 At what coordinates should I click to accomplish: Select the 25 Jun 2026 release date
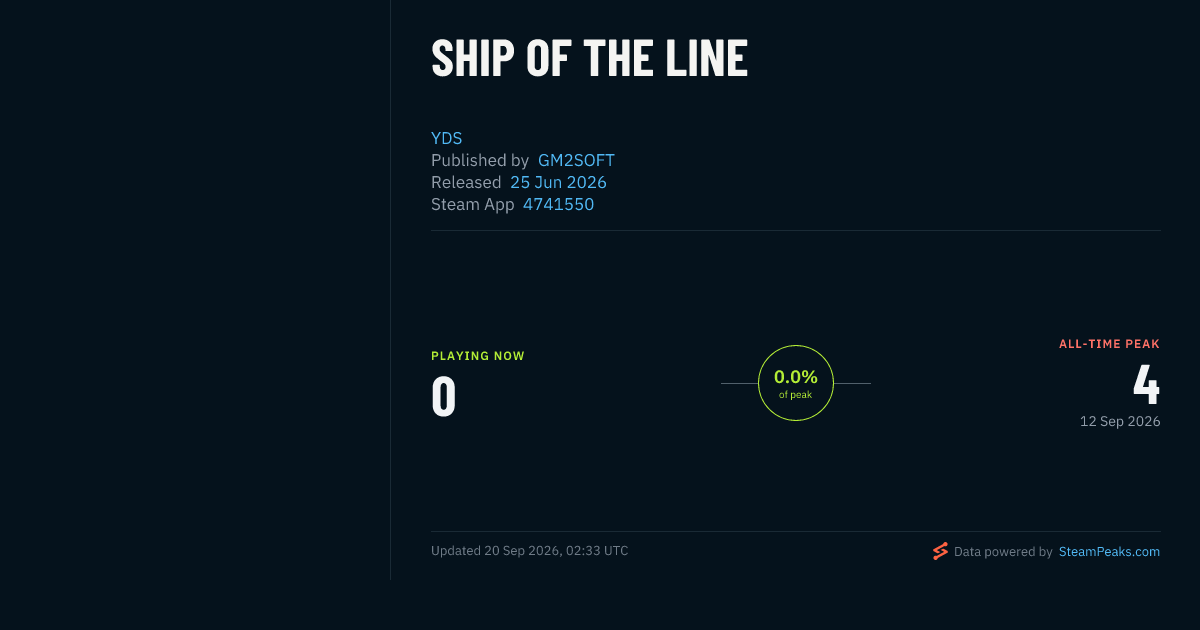point(558,182)
